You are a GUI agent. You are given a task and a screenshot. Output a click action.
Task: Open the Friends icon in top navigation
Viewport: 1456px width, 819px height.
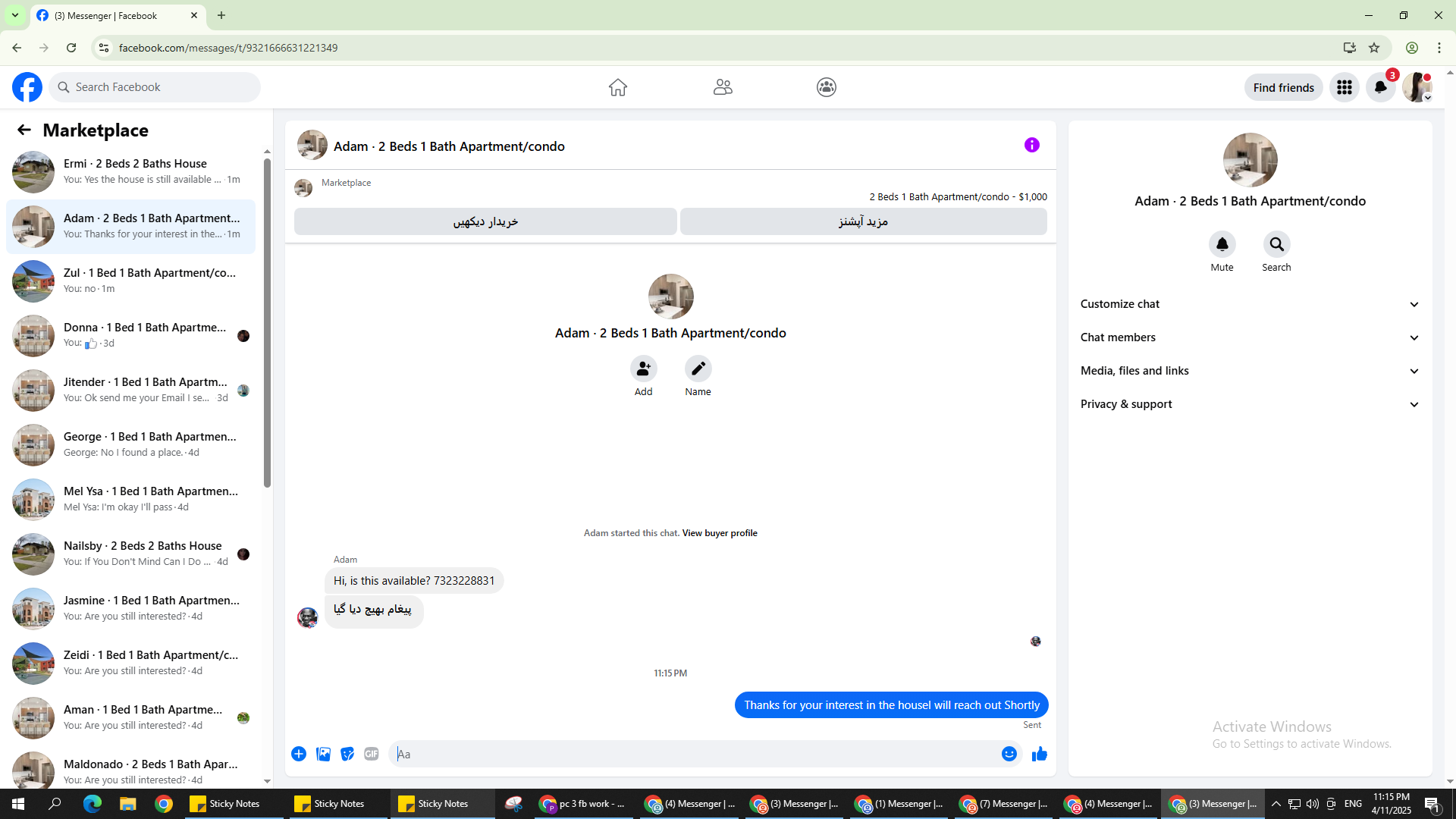point(723,87)
